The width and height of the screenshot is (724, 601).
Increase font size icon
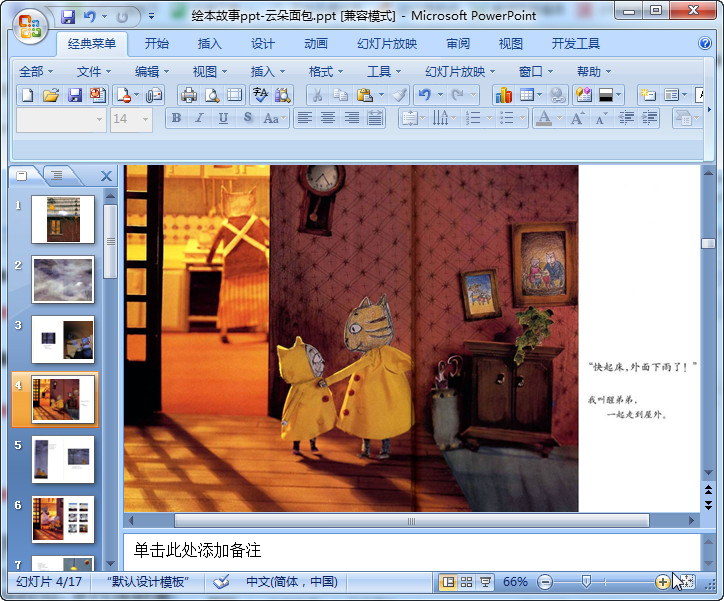[578, 118]
